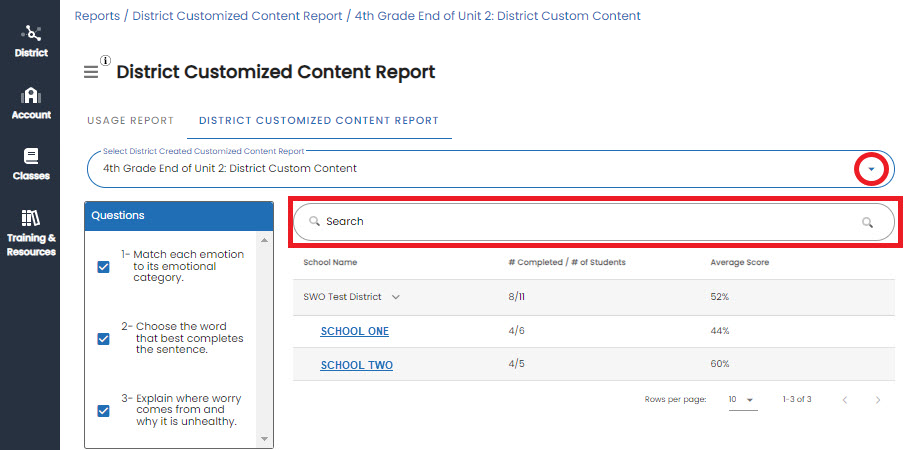This screenshot has width=919, height=450.
Task: Uncheck question 3 Explain where worry comes from
Action: pos(103,411)
